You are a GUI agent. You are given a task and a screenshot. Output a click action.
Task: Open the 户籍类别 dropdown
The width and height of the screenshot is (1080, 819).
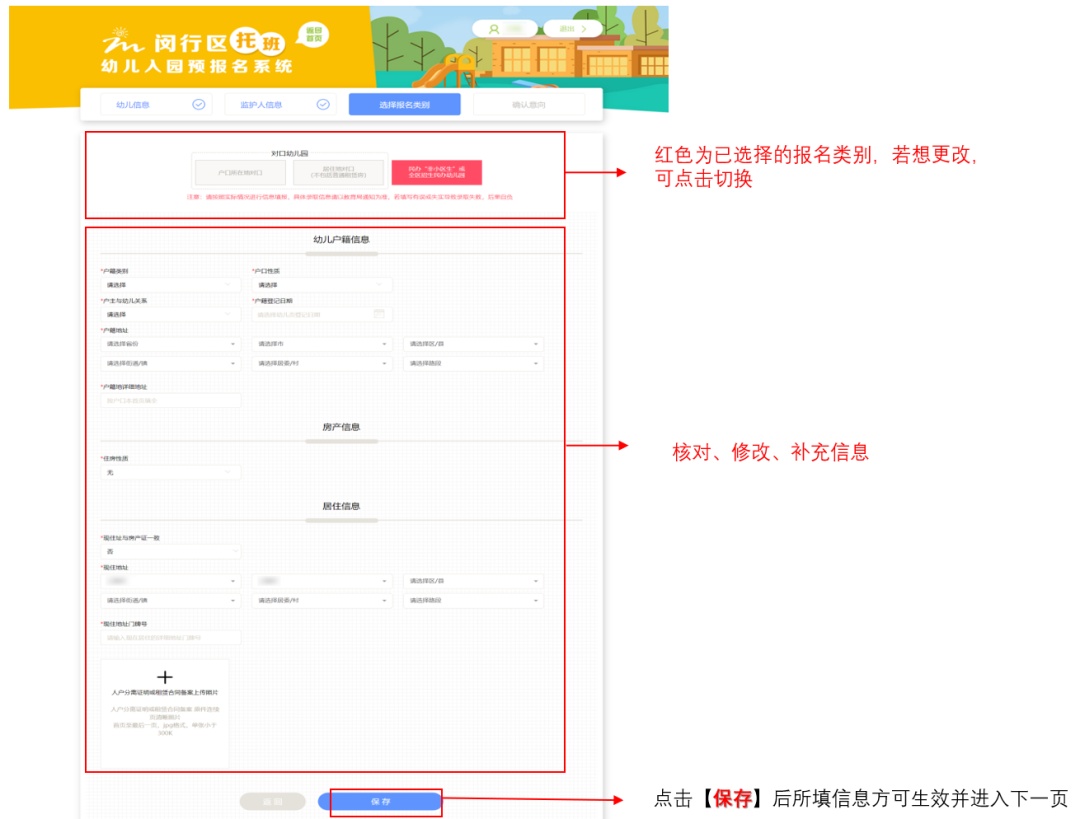[170, 285]
